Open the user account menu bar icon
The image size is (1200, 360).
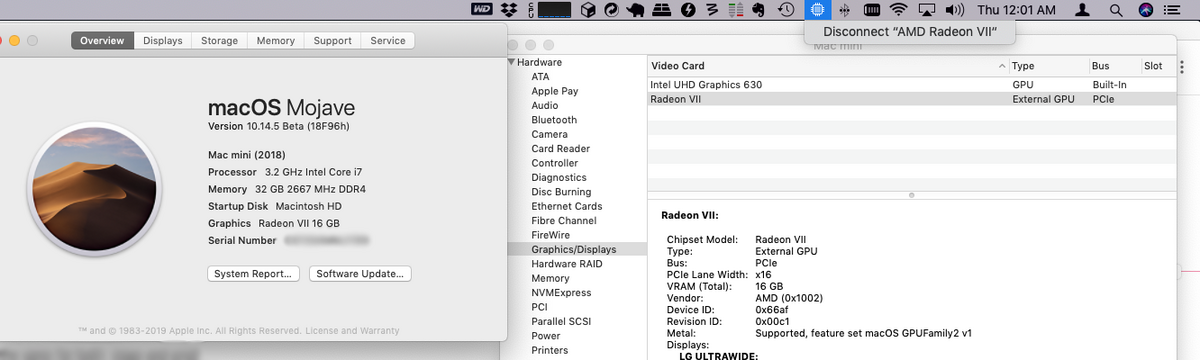click(x=1082, y=10)
